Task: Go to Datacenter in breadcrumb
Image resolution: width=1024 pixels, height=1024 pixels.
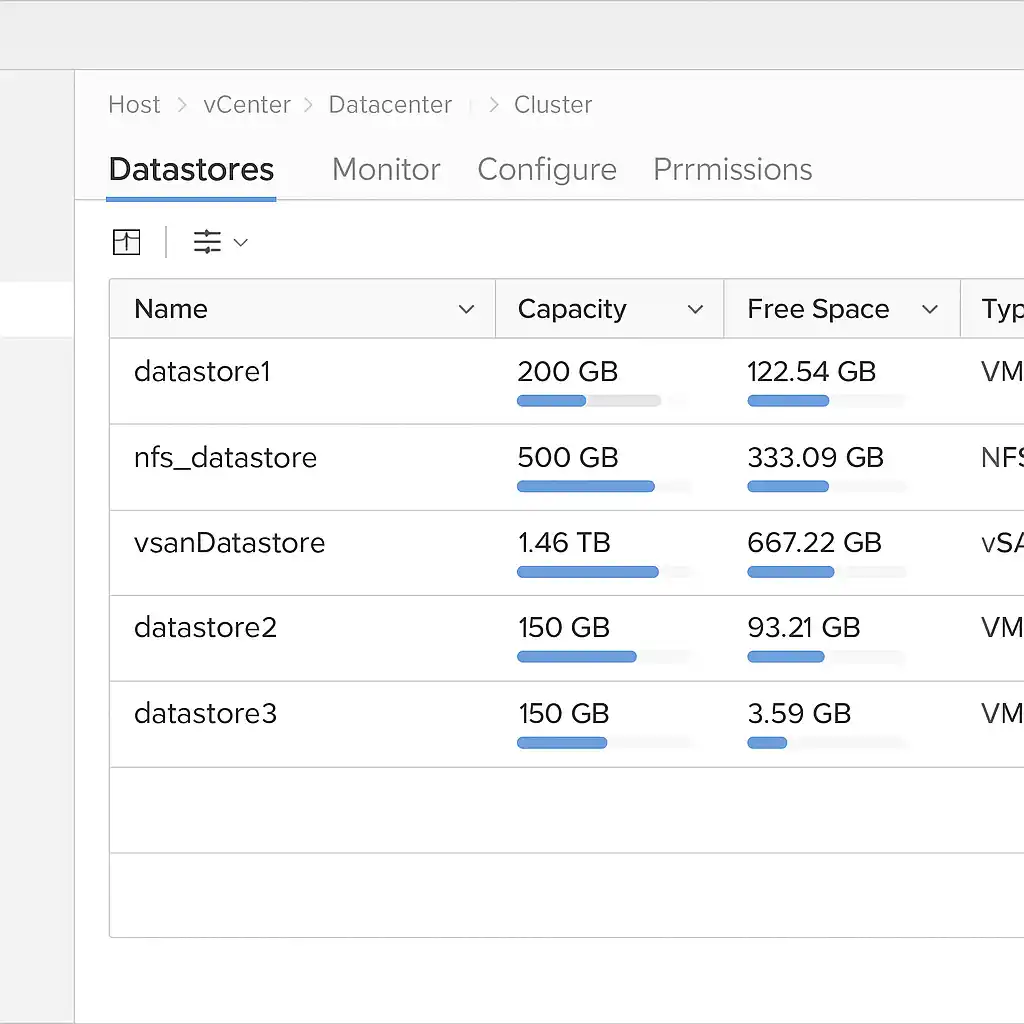Action: (x=390, y=104)
